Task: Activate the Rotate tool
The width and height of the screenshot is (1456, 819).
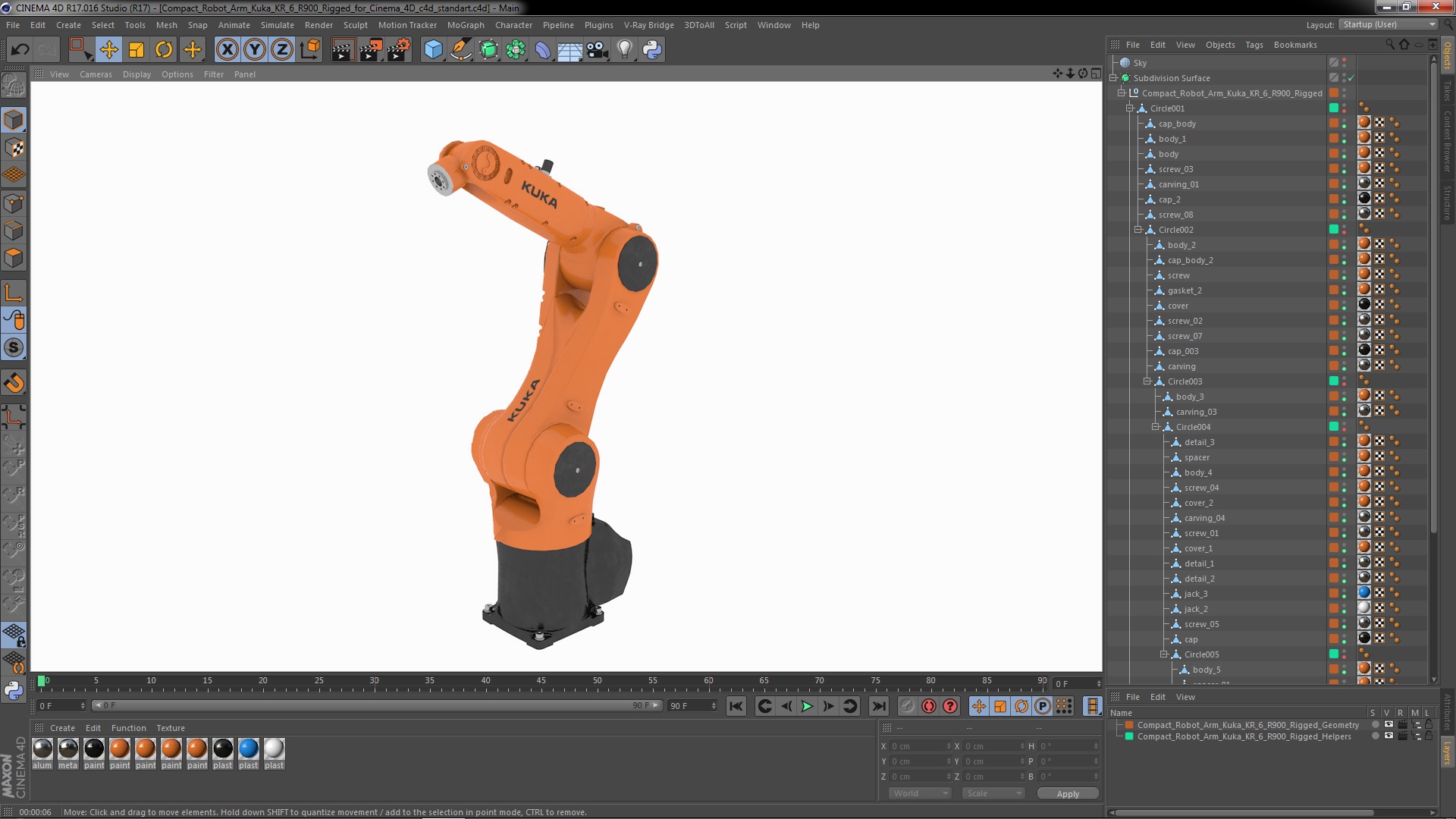Action: pos(164,50)
